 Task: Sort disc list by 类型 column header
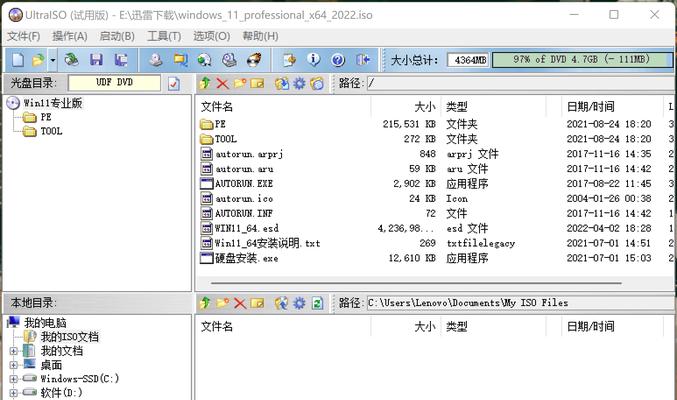tap(493, 106)
